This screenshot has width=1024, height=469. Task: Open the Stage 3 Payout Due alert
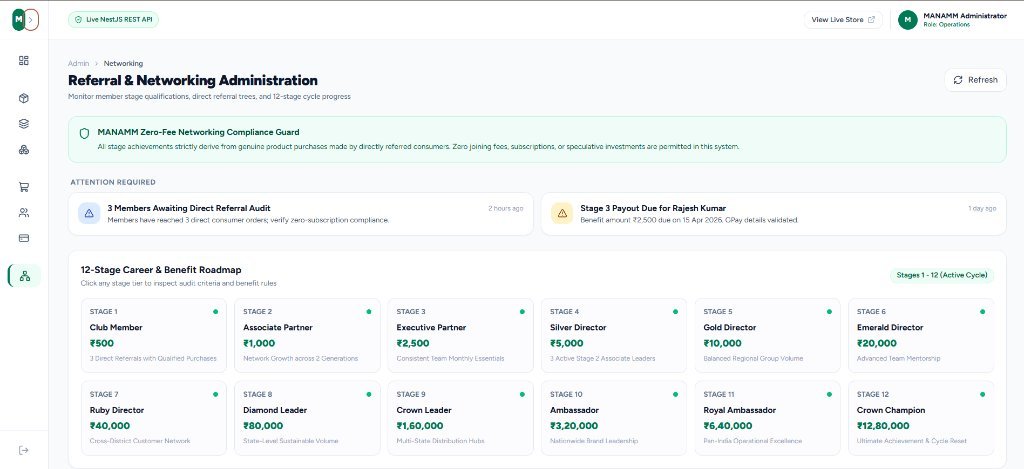[773, 214]
